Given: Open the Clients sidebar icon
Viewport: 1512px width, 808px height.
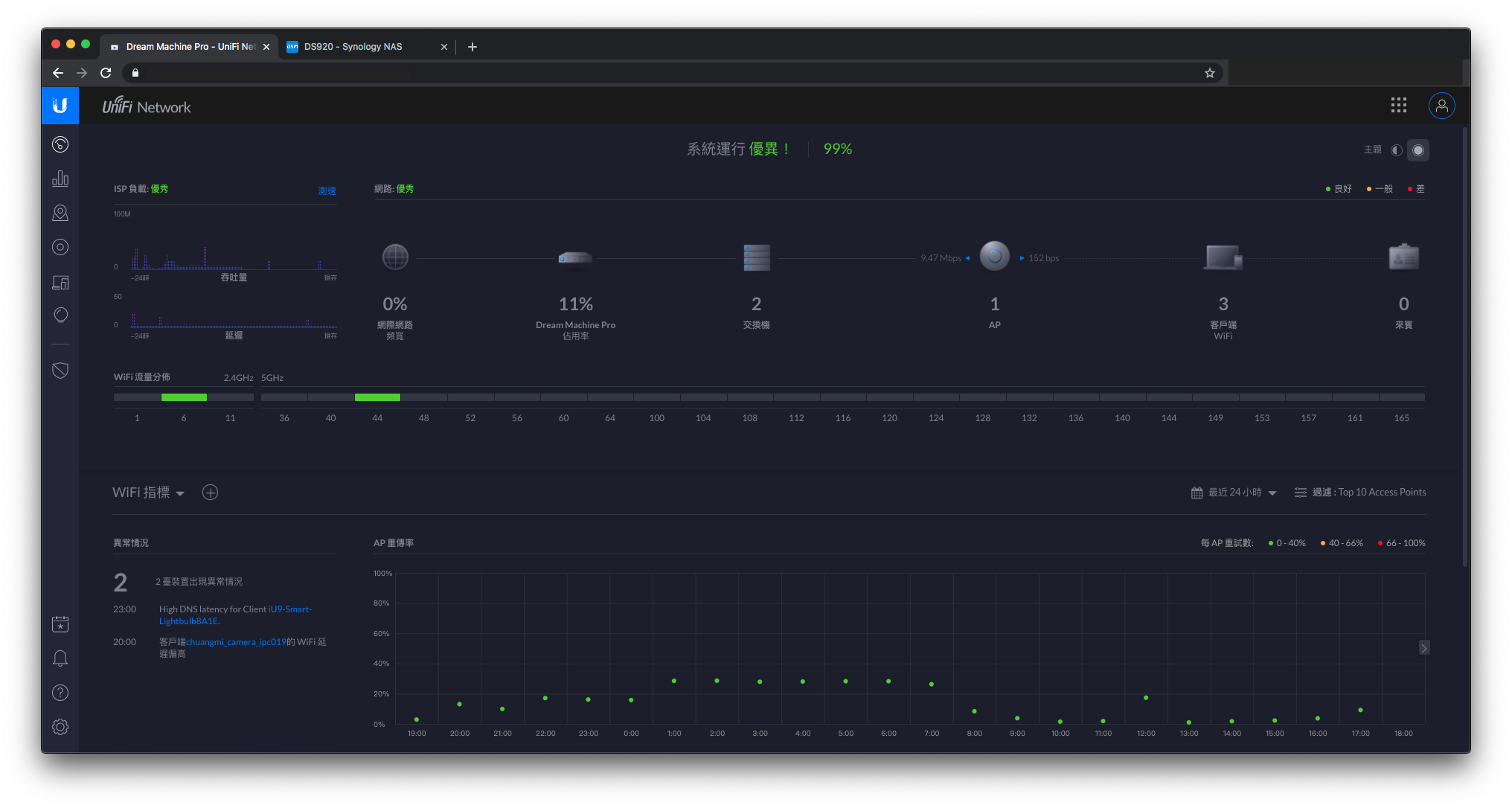Looking at the screenshot, I should tap(60, 282).
